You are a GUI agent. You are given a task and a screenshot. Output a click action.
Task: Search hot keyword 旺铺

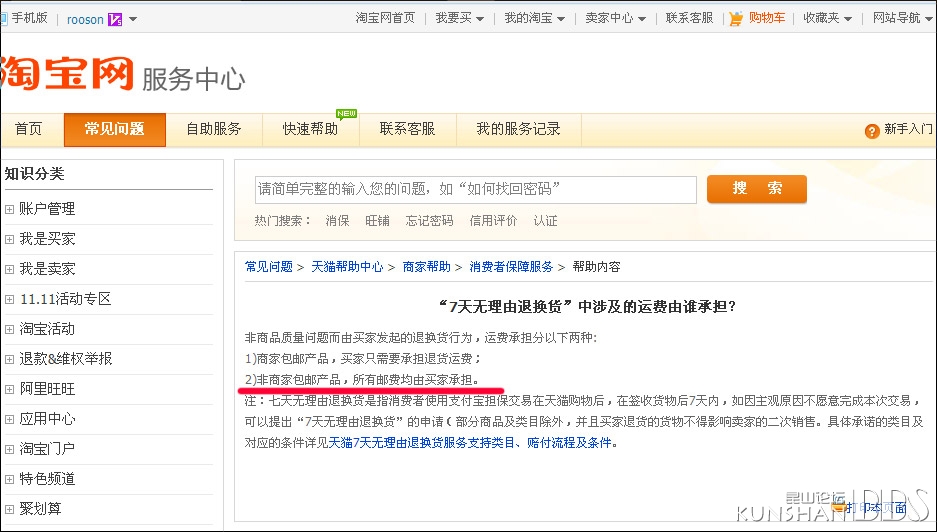tap(378, 221)
